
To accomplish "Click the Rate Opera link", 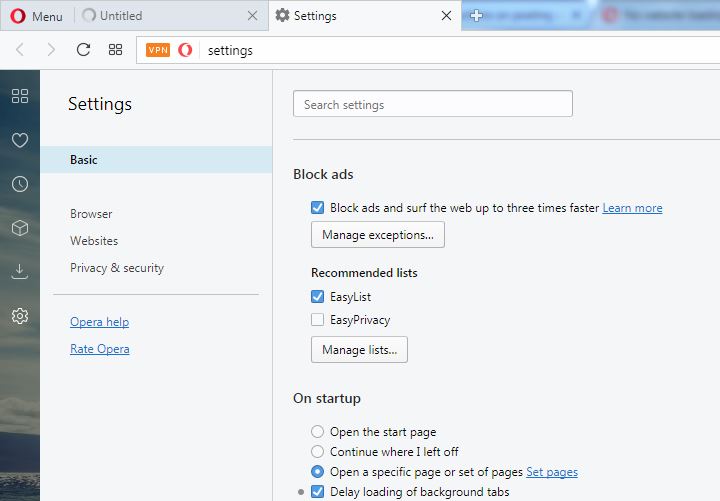I will pos(100,349).
